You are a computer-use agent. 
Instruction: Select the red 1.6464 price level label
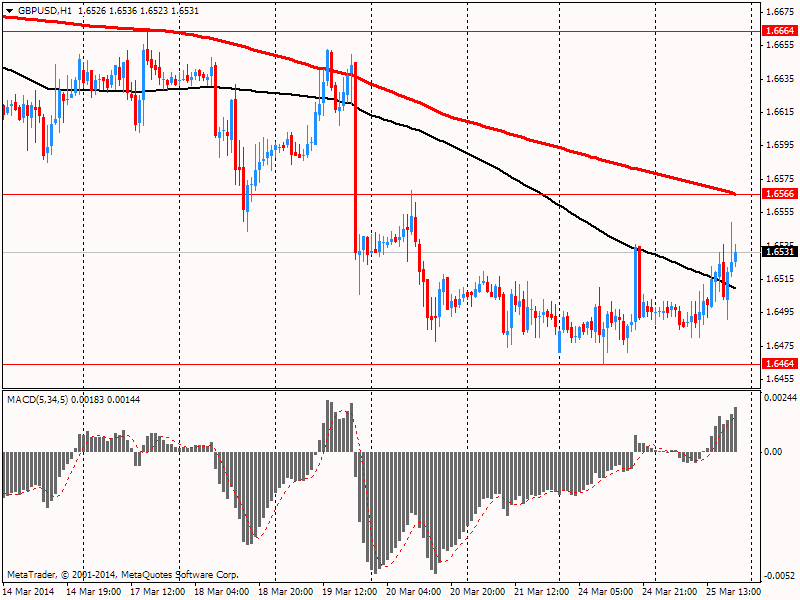click(x=779, y=364)
